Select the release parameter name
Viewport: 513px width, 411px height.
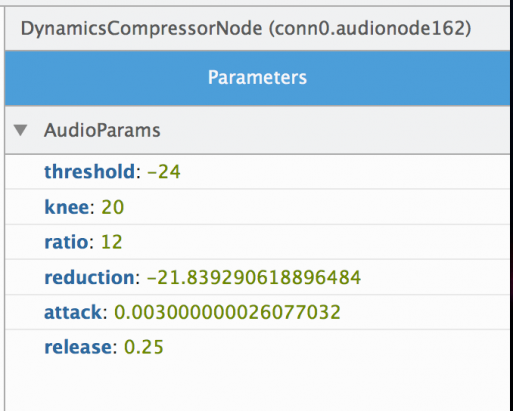coord(78,347)
